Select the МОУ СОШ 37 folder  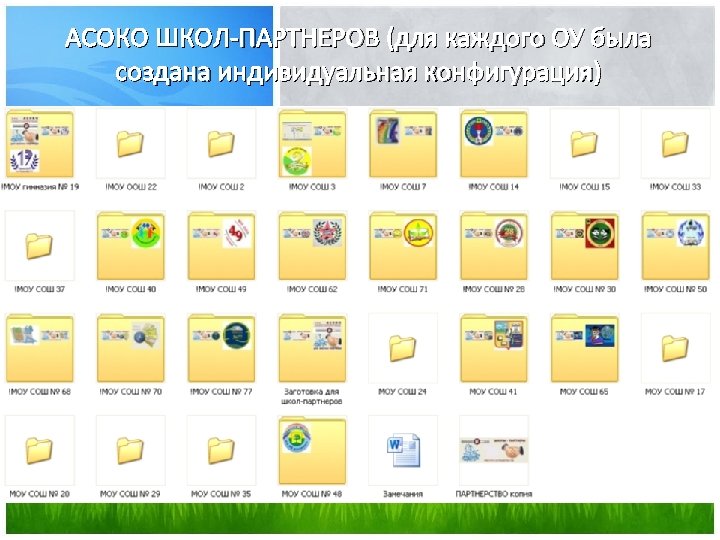pos(39,246)
